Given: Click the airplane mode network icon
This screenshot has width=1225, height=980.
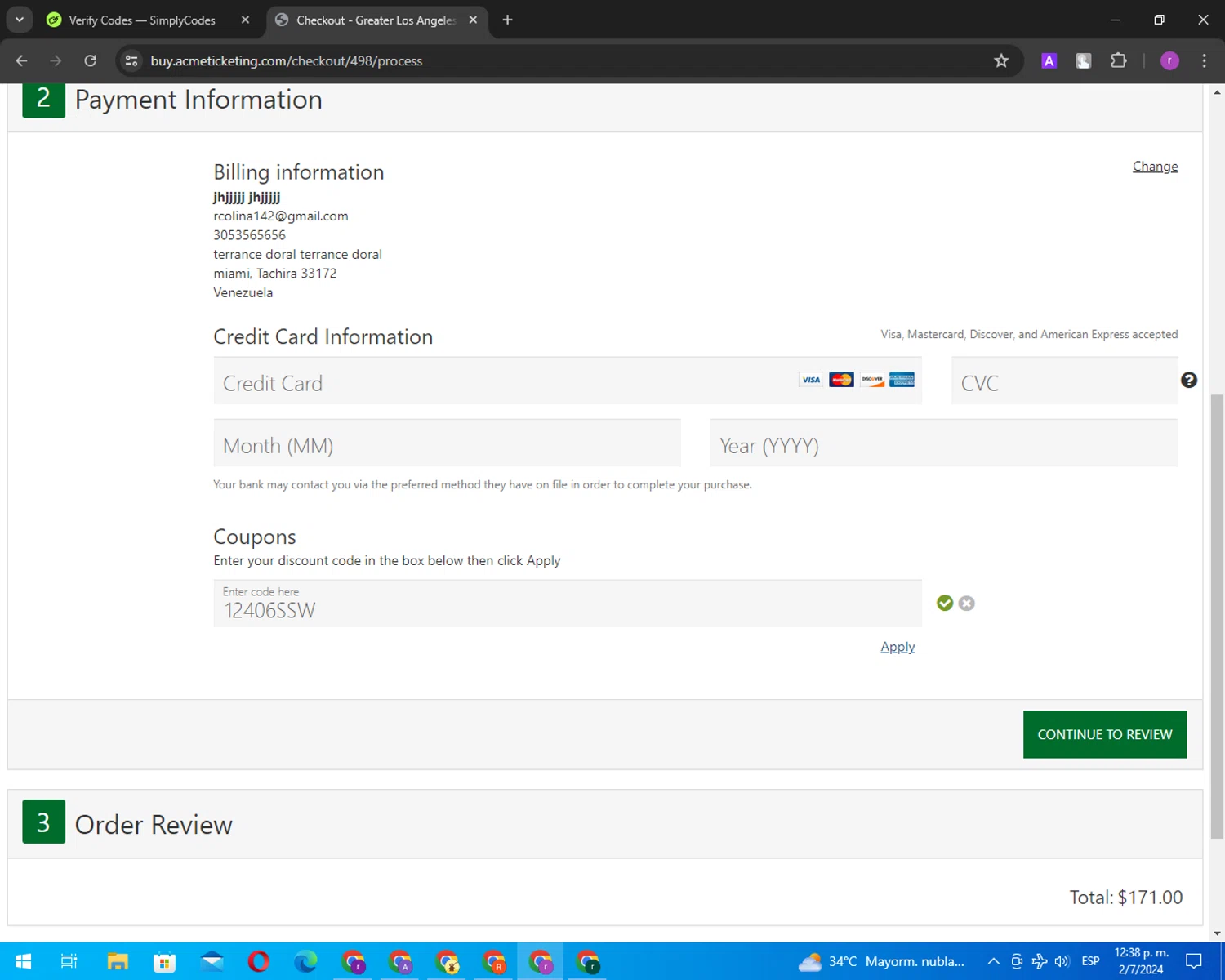Looking at the screenshot, I should point(1040,961).
